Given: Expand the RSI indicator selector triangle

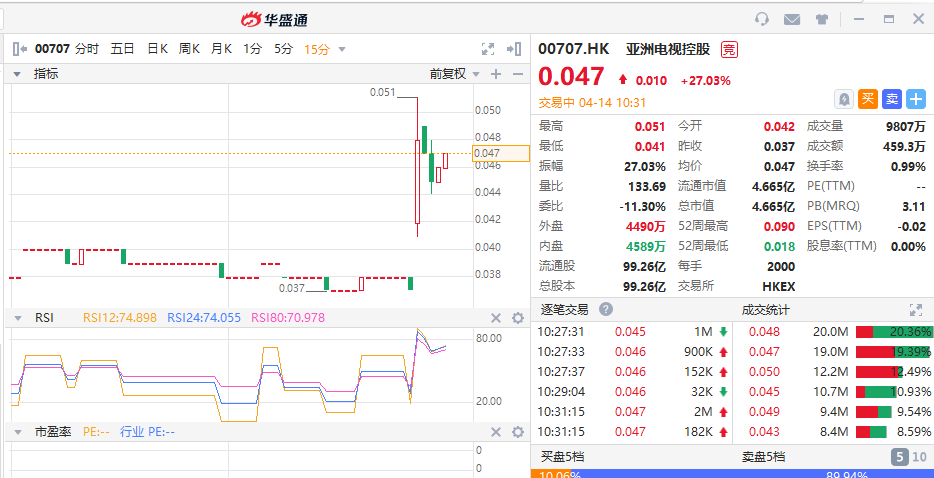Looking at the screenshot, I should 17,318.
